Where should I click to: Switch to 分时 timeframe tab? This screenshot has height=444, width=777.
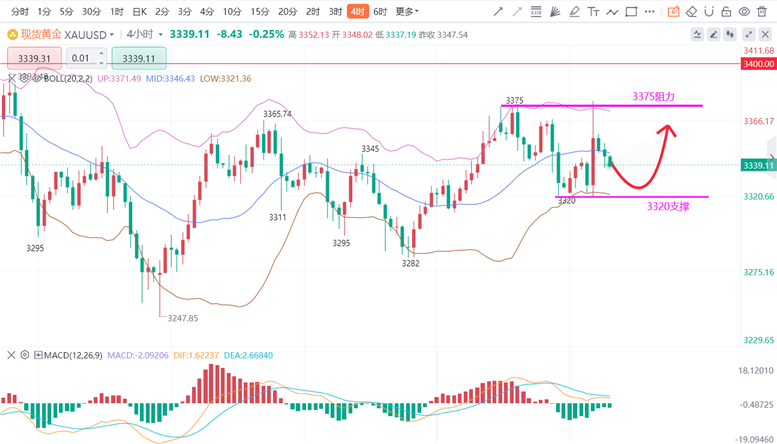point(19,11)
